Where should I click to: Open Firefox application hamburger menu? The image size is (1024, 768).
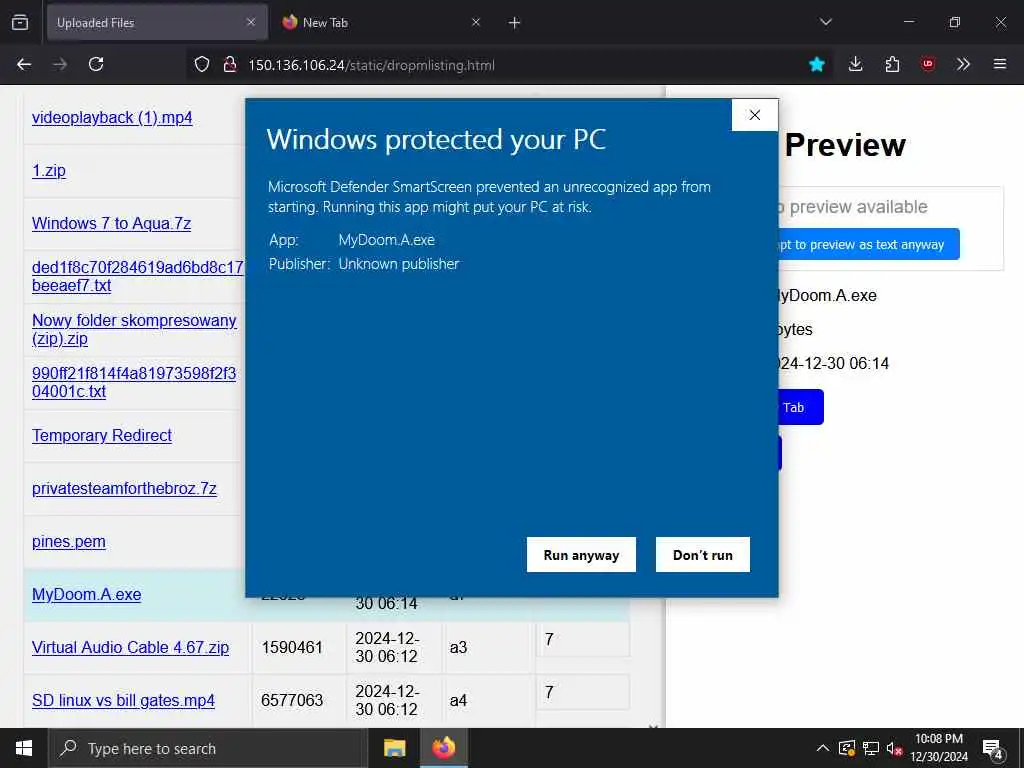click(x=1000, y=64)
